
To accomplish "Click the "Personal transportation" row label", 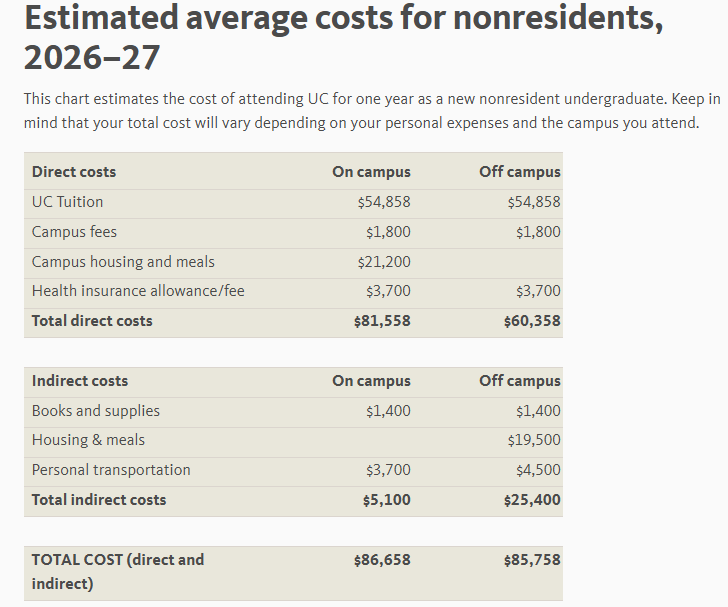I will [x=111, y=470].
